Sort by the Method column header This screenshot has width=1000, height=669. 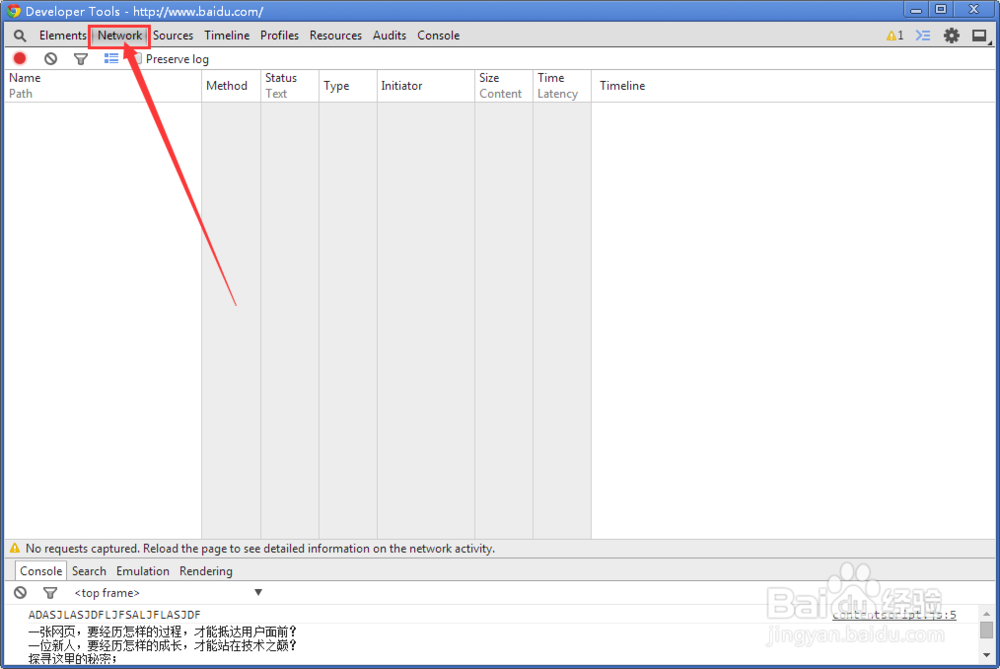[231, 85]
